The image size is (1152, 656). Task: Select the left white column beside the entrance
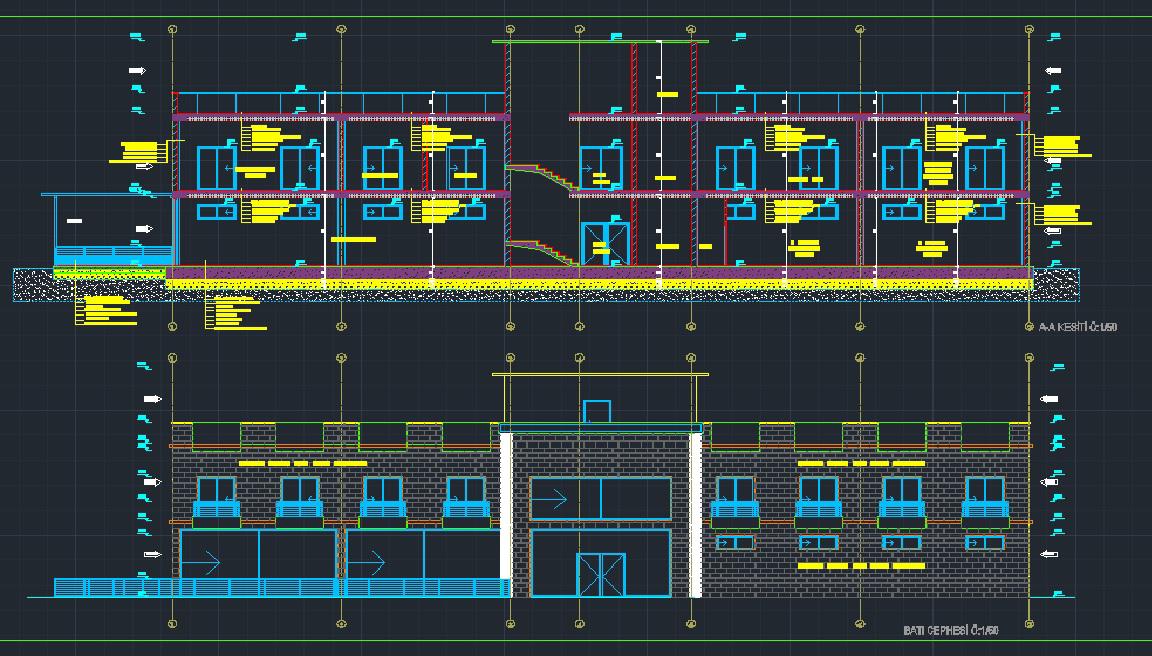506,515
